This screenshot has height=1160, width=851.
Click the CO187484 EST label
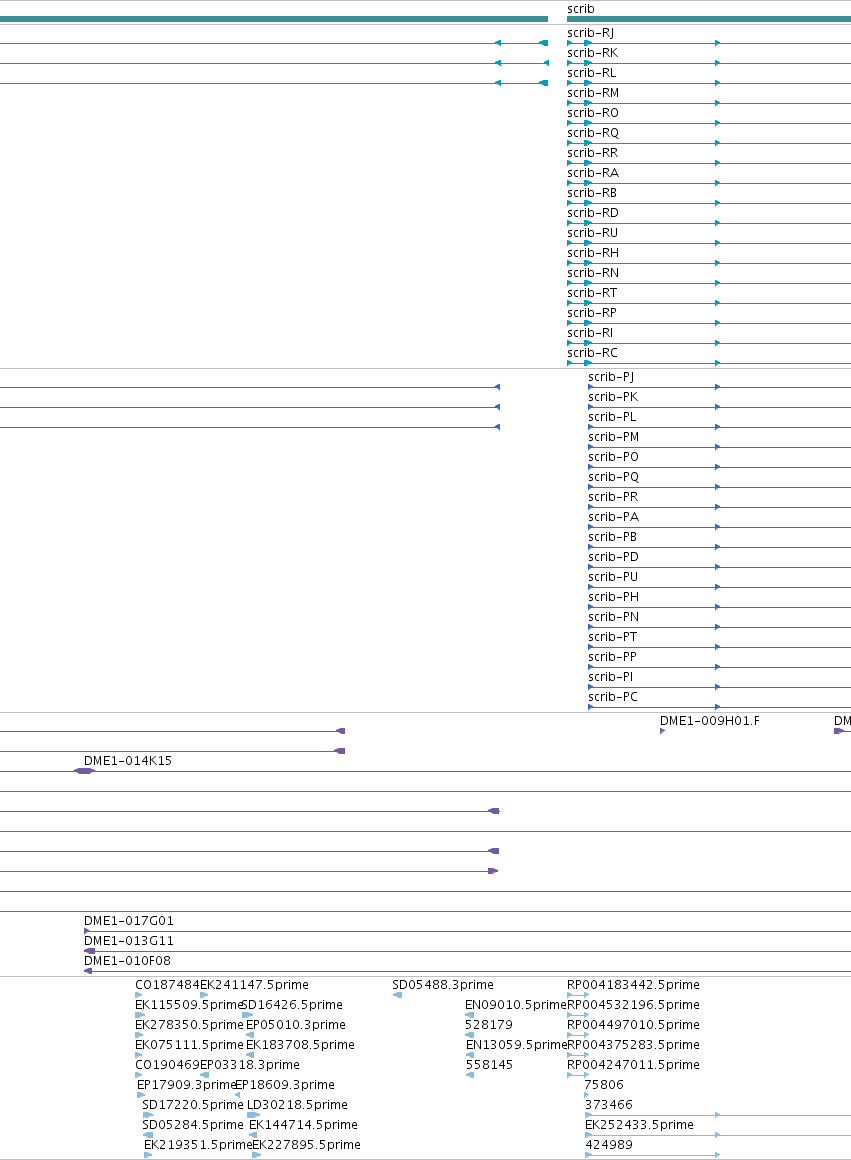pyautogui.click(x=167, y=985)
